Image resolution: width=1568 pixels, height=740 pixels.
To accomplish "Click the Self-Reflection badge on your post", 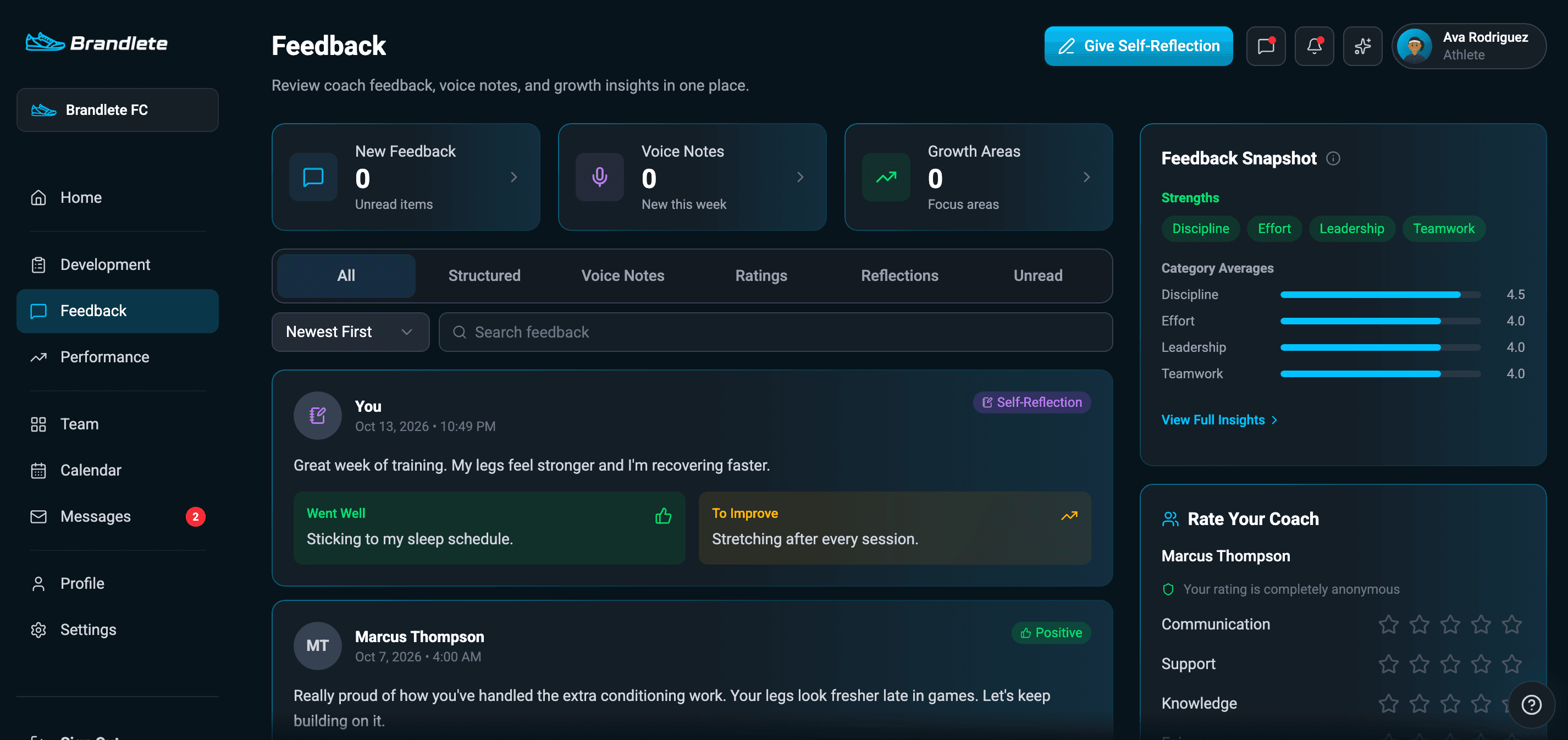I will click(1032, 402).
